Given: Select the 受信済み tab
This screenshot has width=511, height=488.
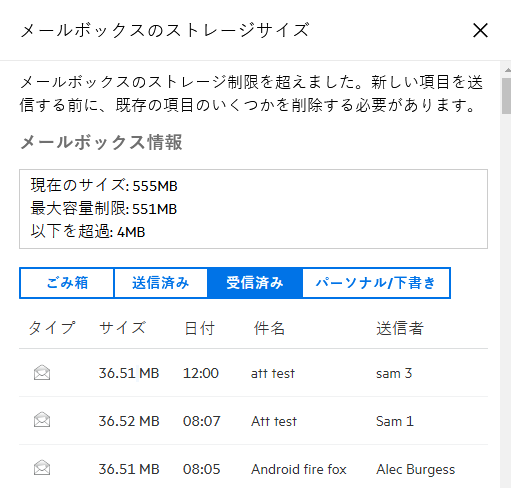Looking at the screenshot, I should (x=255, y=283).
